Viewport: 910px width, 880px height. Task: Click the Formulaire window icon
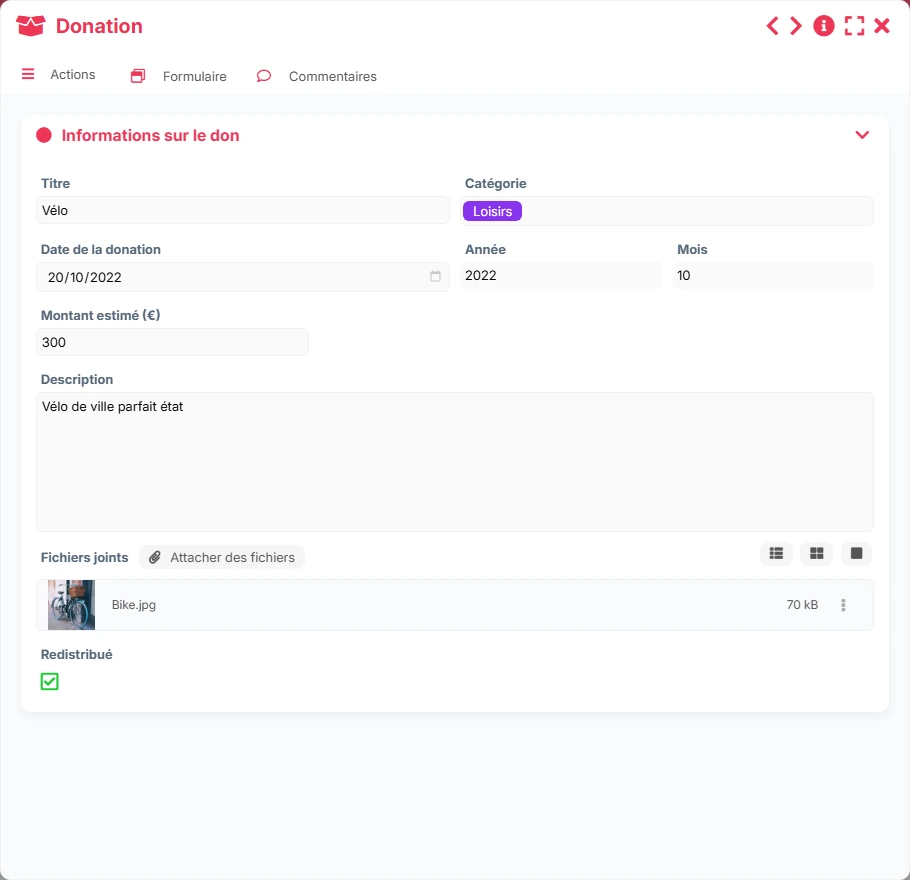pyautogui.click(x=138, y=76)
